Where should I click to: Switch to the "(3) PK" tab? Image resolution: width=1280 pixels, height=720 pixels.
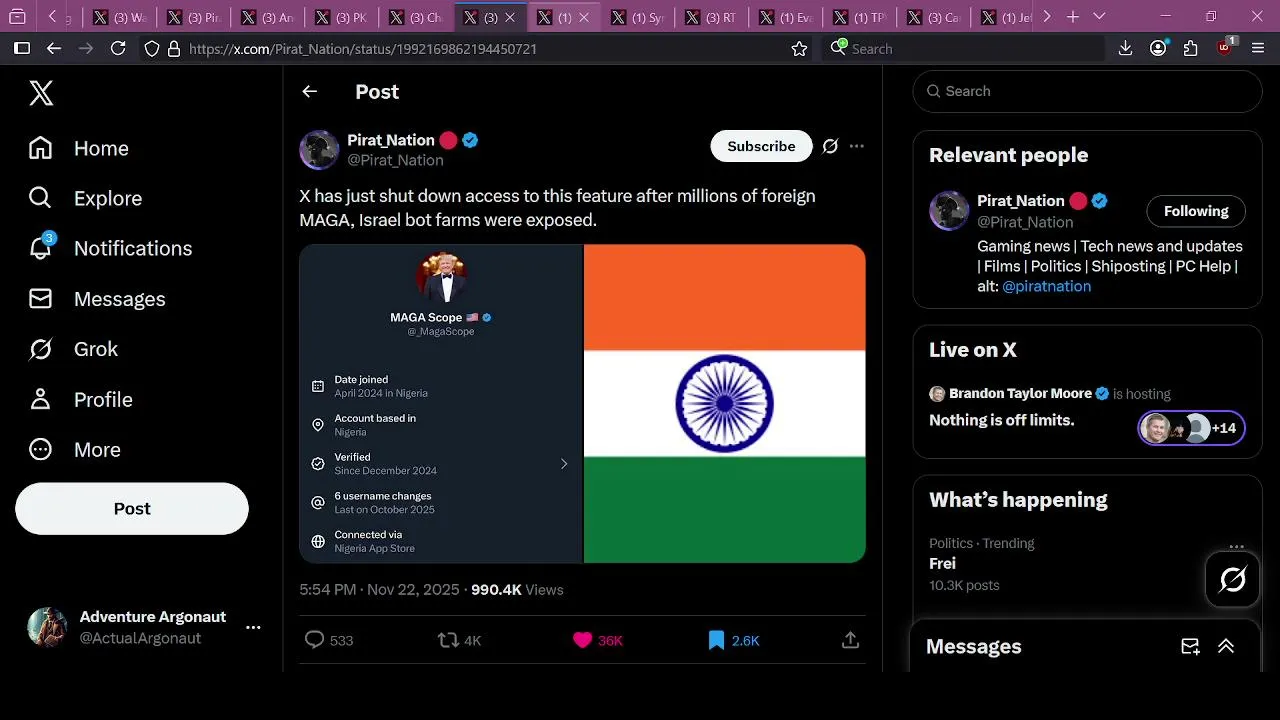[x=342, y=17]
